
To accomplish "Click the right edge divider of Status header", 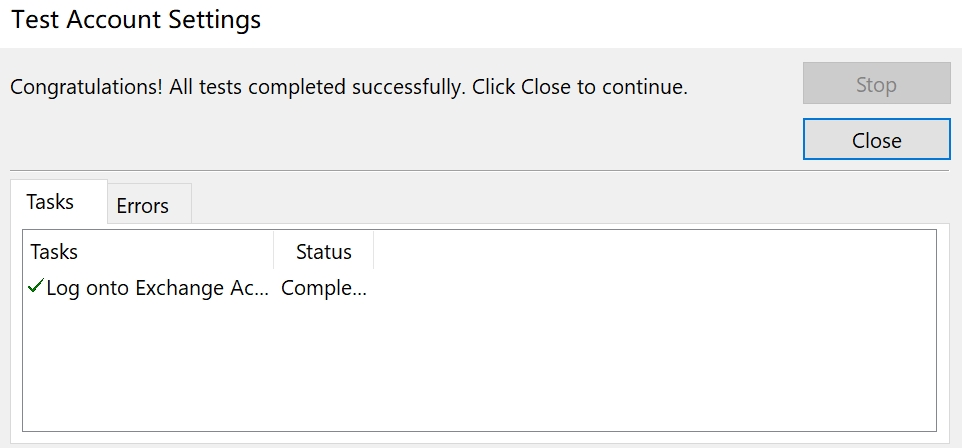I will (373, 252).
